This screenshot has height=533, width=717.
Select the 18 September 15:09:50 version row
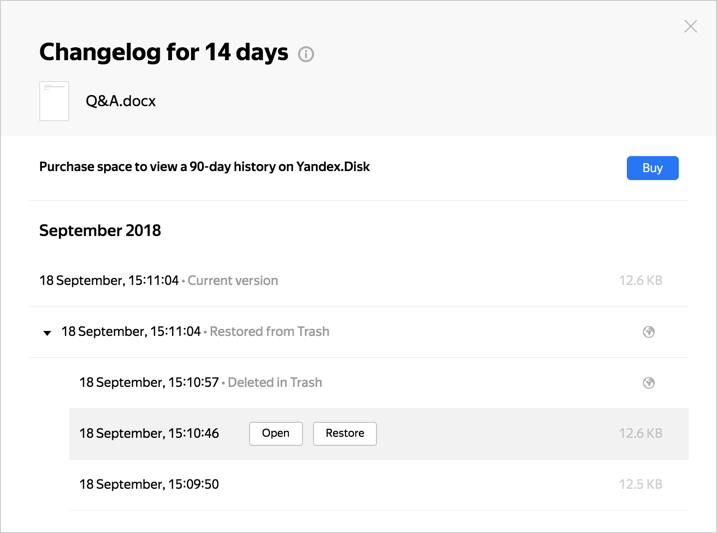379,485
